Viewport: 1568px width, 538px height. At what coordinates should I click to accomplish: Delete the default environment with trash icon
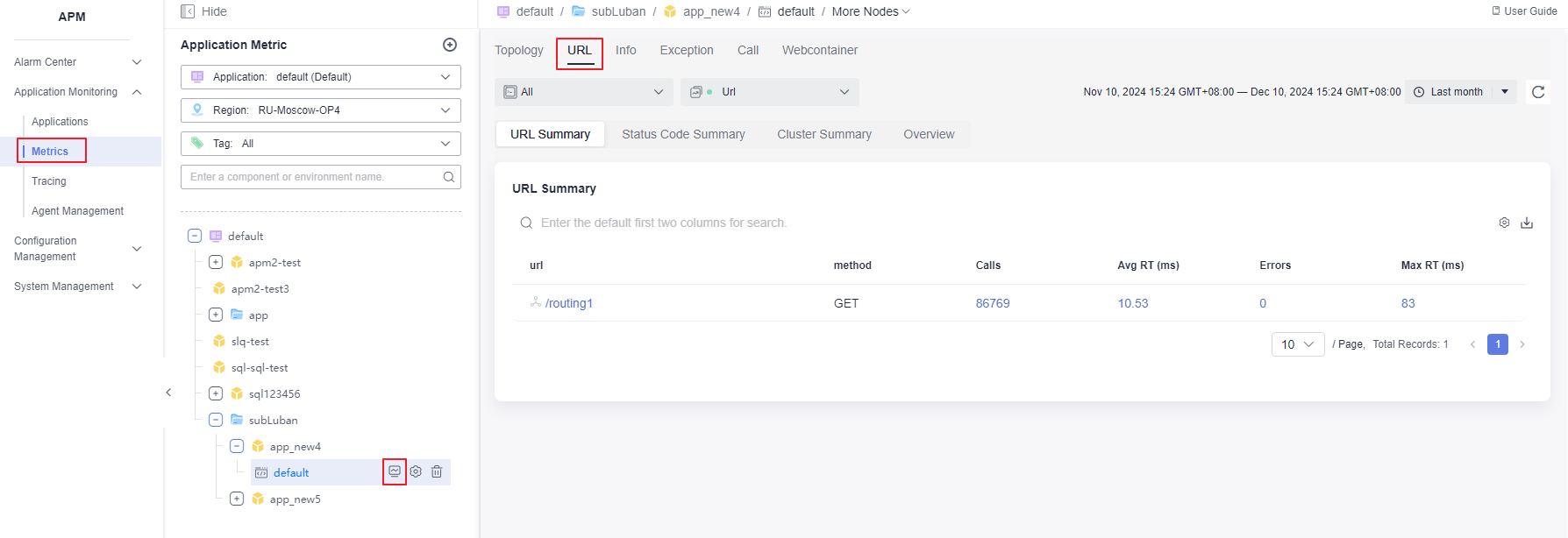(437, 471)
